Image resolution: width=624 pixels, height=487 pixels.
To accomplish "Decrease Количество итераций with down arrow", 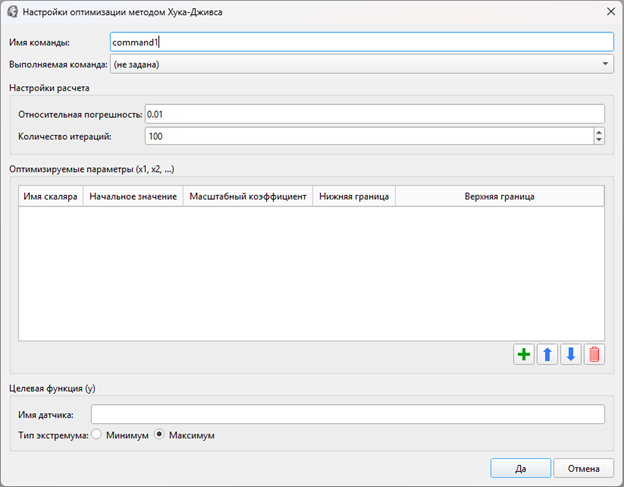I will point(599,140).
